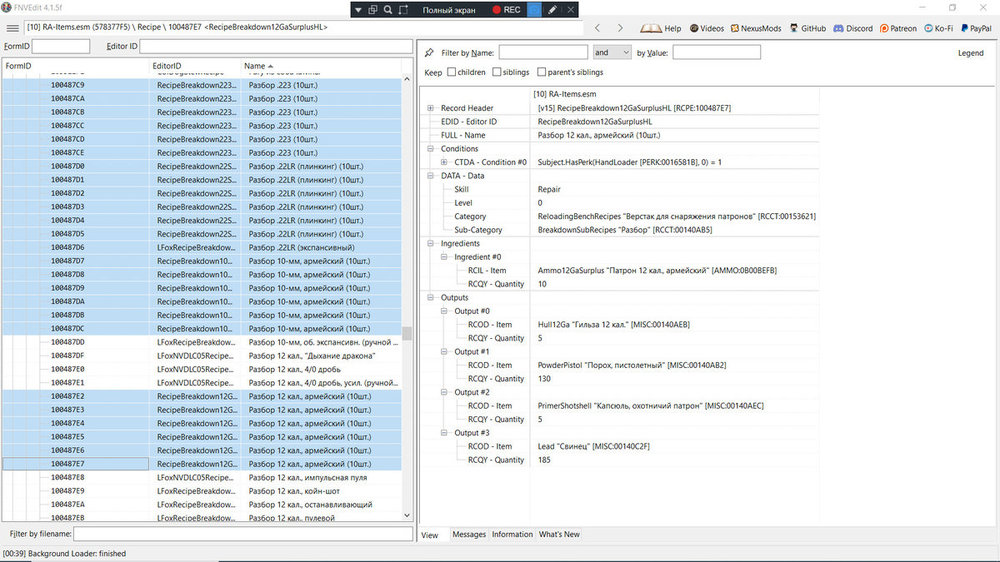Open the Videos link
The image size is (1000, 562).
[707, 28]
